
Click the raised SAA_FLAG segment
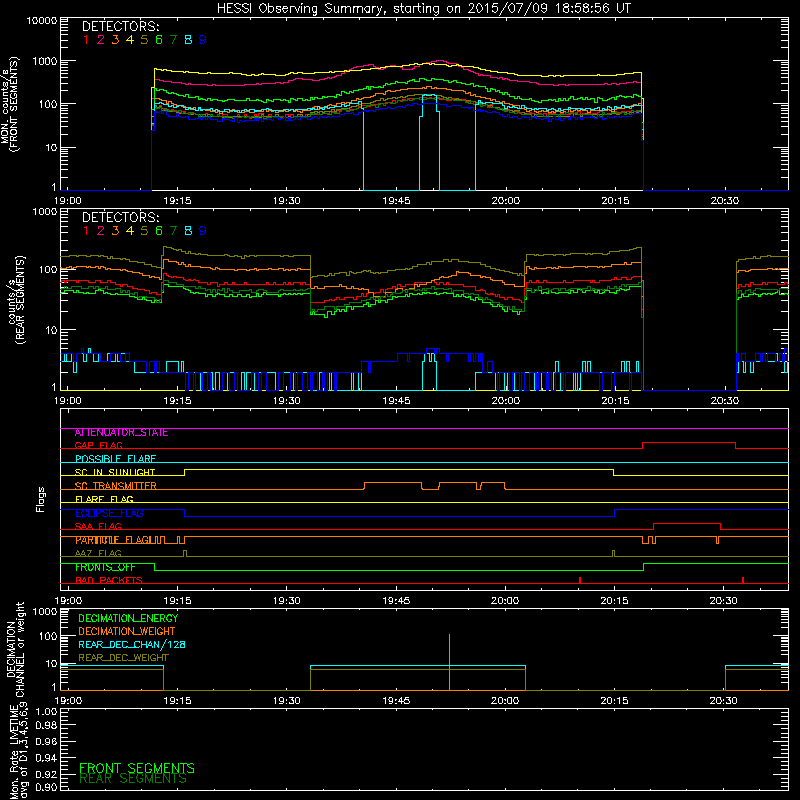(x=687, y=524)
